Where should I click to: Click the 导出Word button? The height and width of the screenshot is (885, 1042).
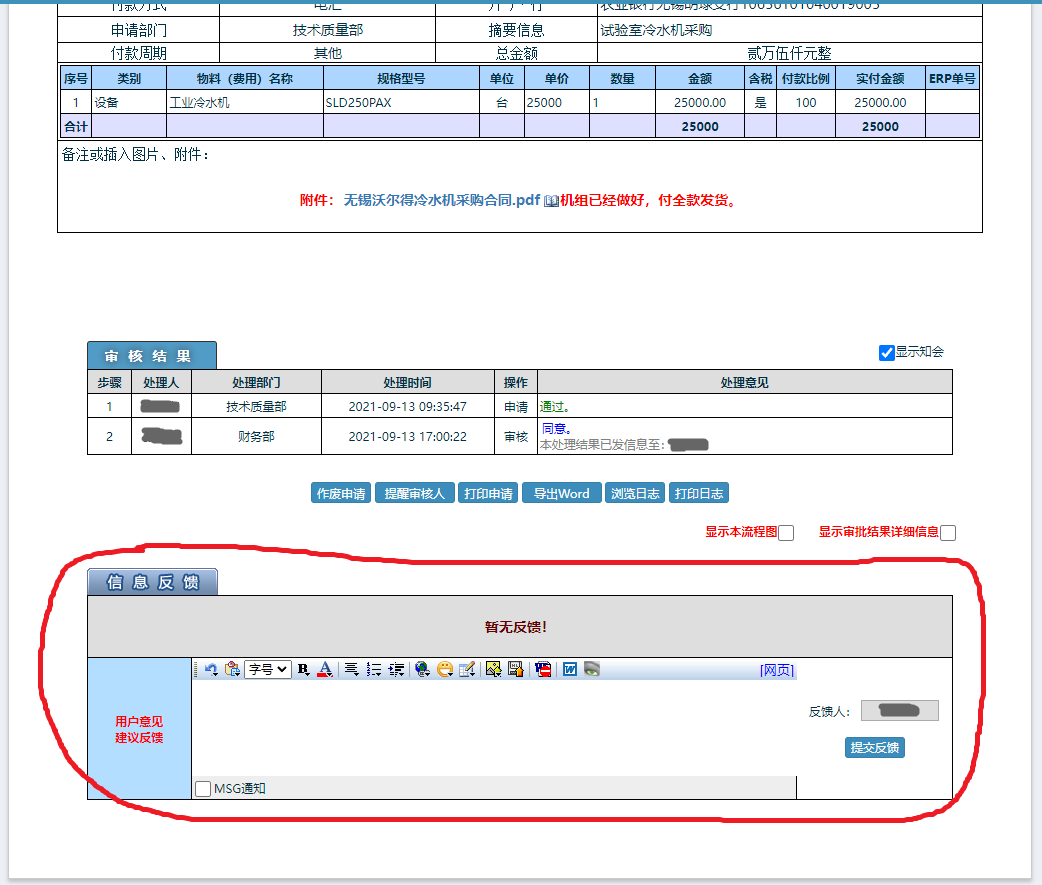click(562, 493)
